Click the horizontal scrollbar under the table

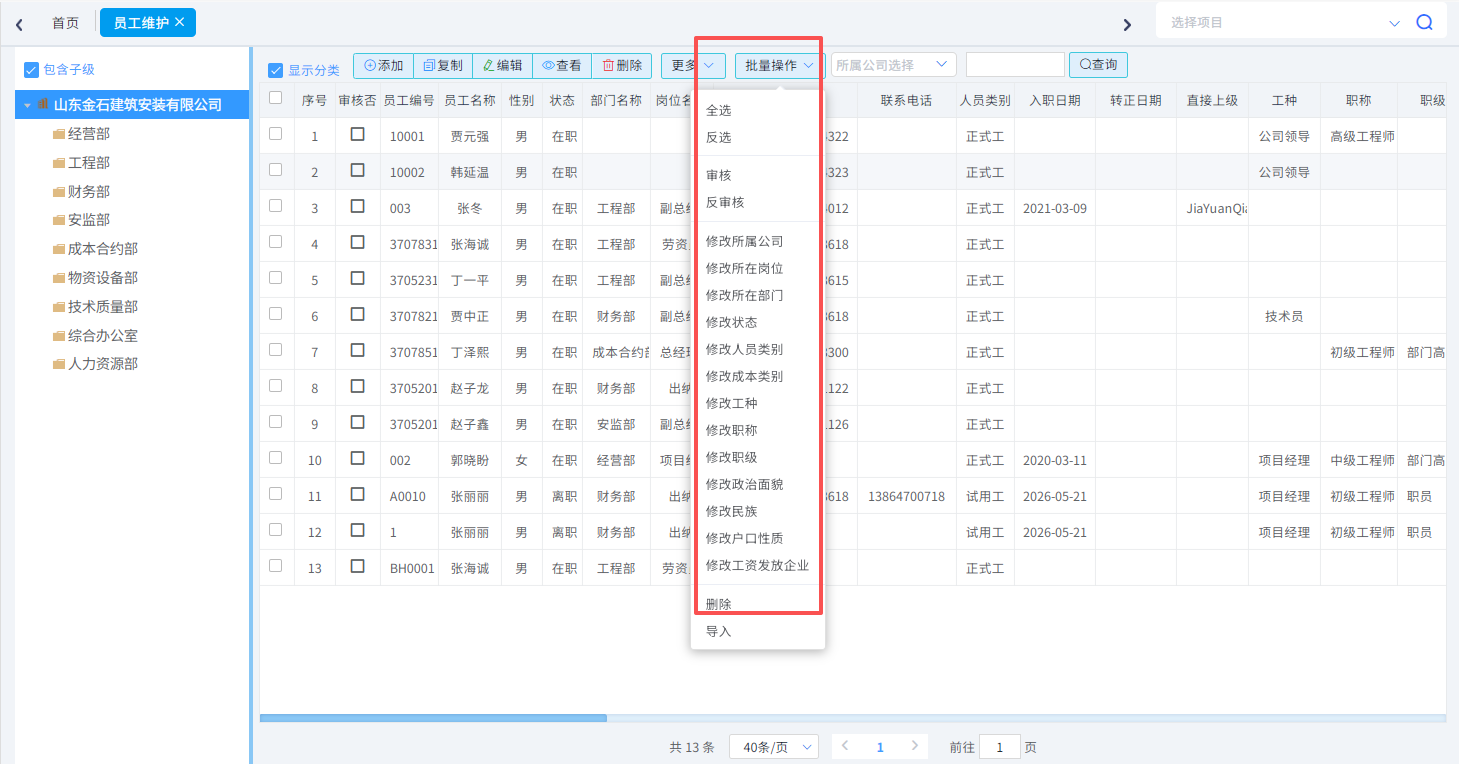433,718
